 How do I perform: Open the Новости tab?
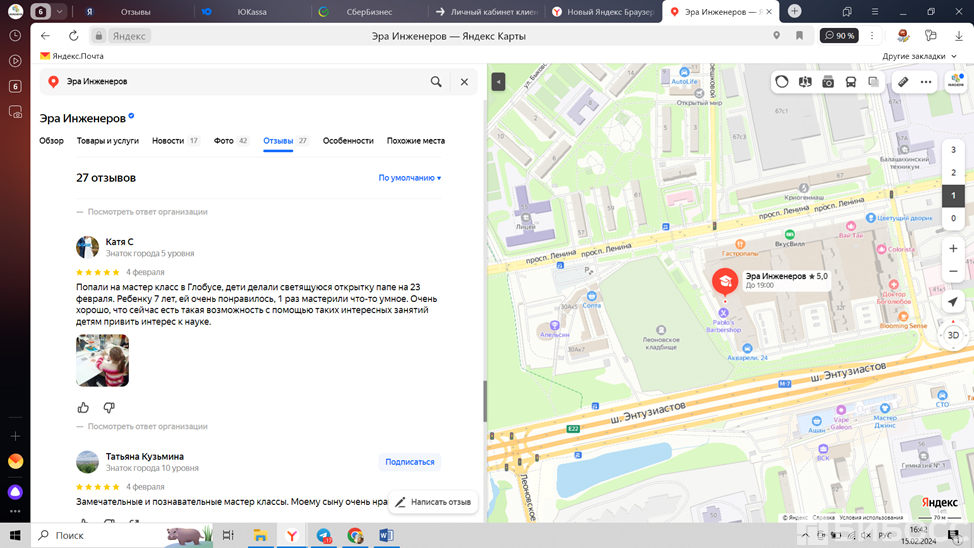coord(176,141)
